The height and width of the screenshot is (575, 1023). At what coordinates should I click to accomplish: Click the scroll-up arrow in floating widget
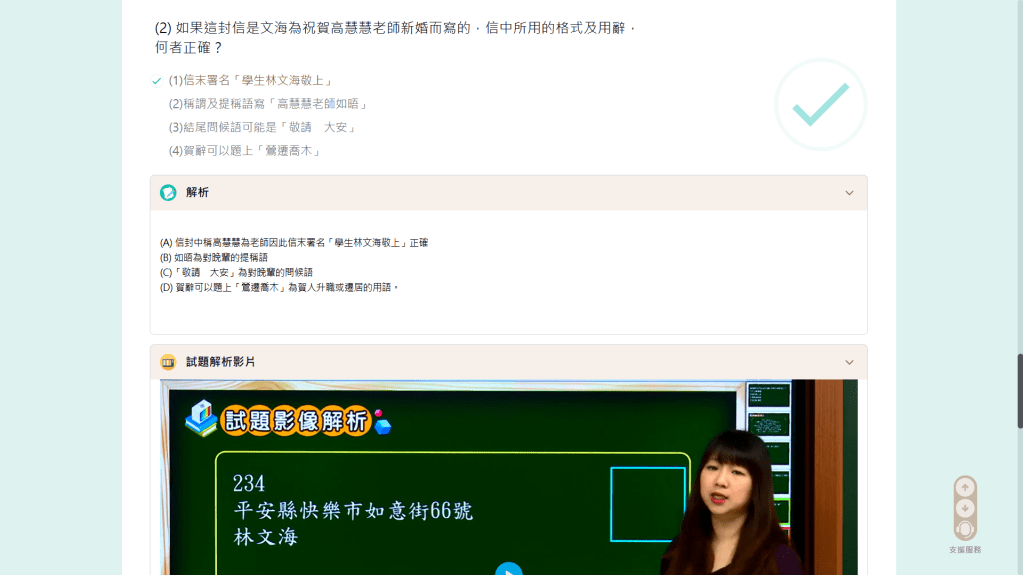pos(964,488)
